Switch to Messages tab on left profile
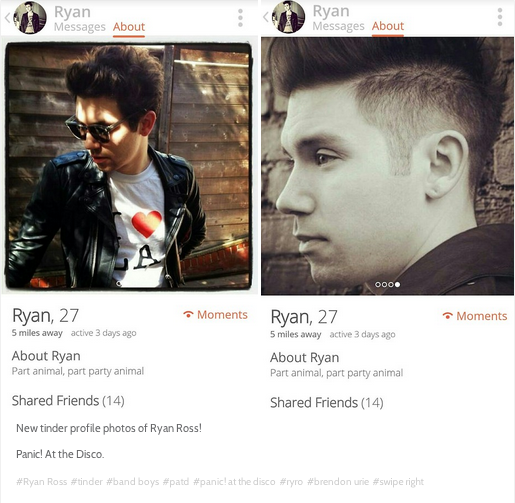 [x=80, y=27]
